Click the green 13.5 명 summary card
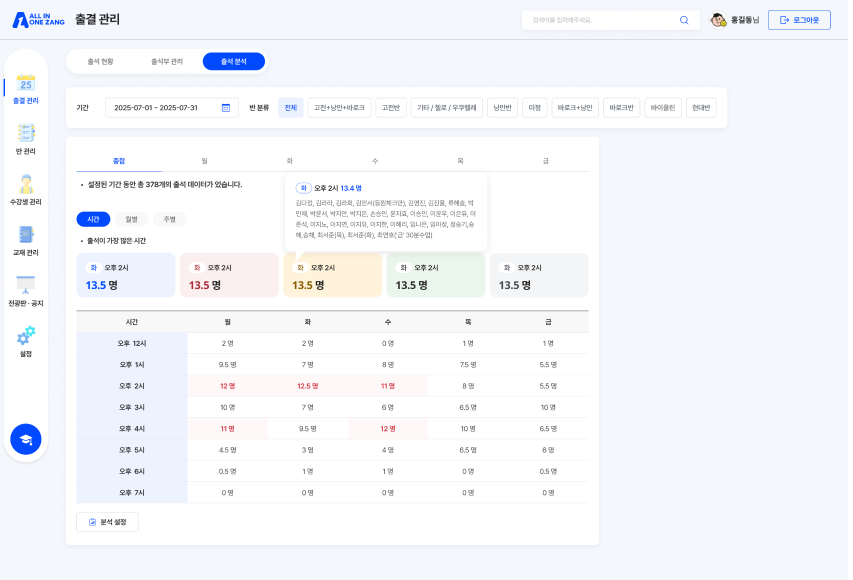This screenshot has height=580, width=853. tap(436, 275)
